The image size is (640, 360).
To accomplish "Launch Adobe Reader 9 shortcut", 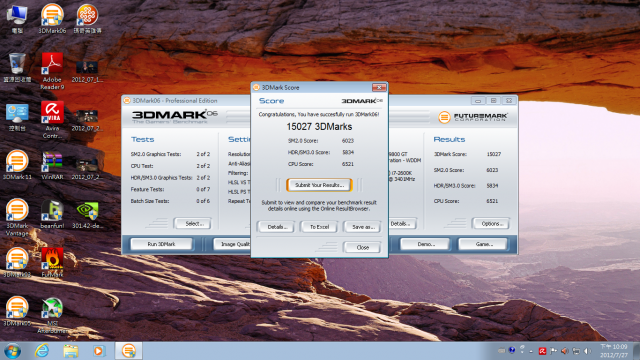I will tap(52, 71).
